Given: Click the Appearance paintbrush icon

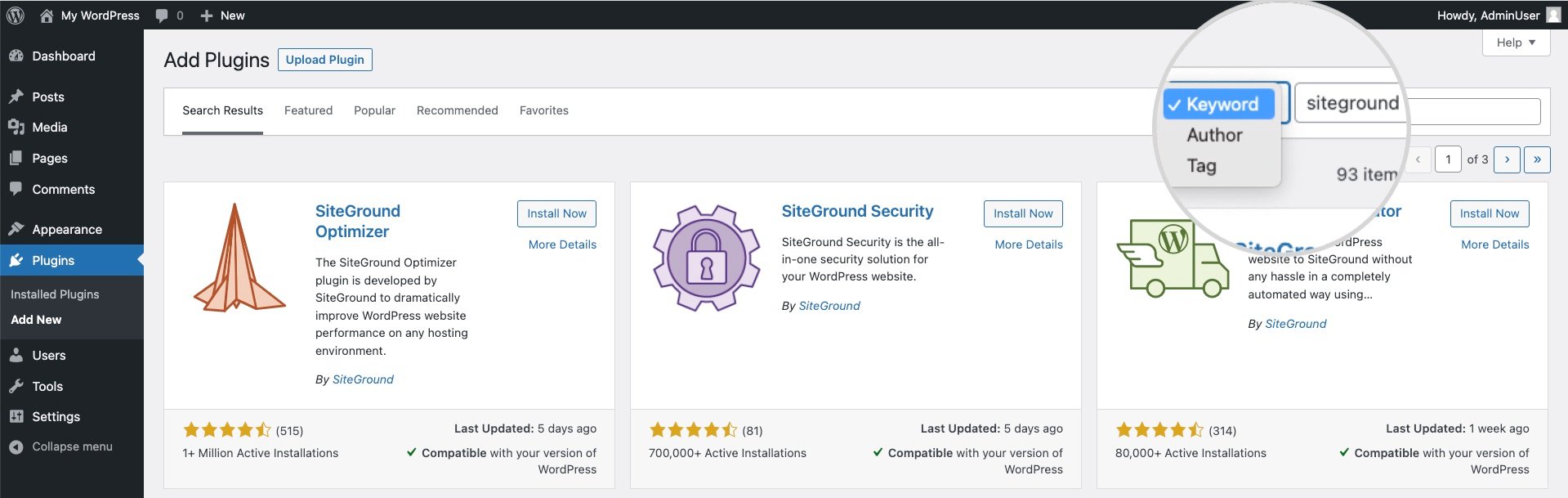Looking at the screenshot, I should coord(16,229).
